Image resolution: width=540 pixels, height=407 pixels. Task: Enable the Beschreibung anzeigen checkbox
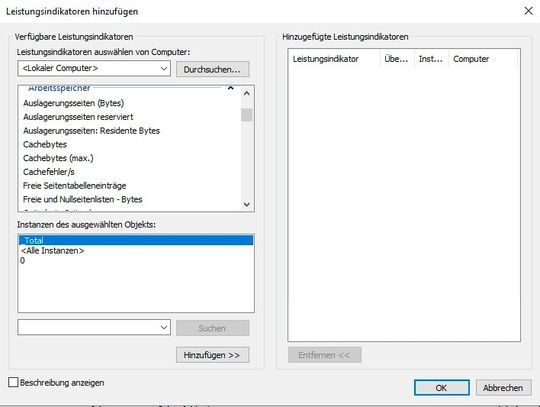click(13, 382)
